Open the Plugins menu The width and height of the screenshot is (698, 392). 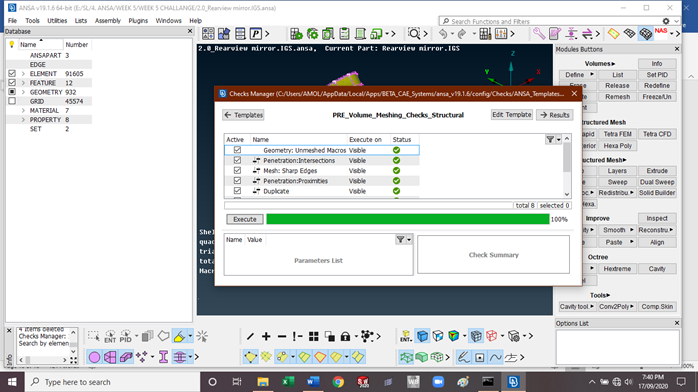(138, 20)
